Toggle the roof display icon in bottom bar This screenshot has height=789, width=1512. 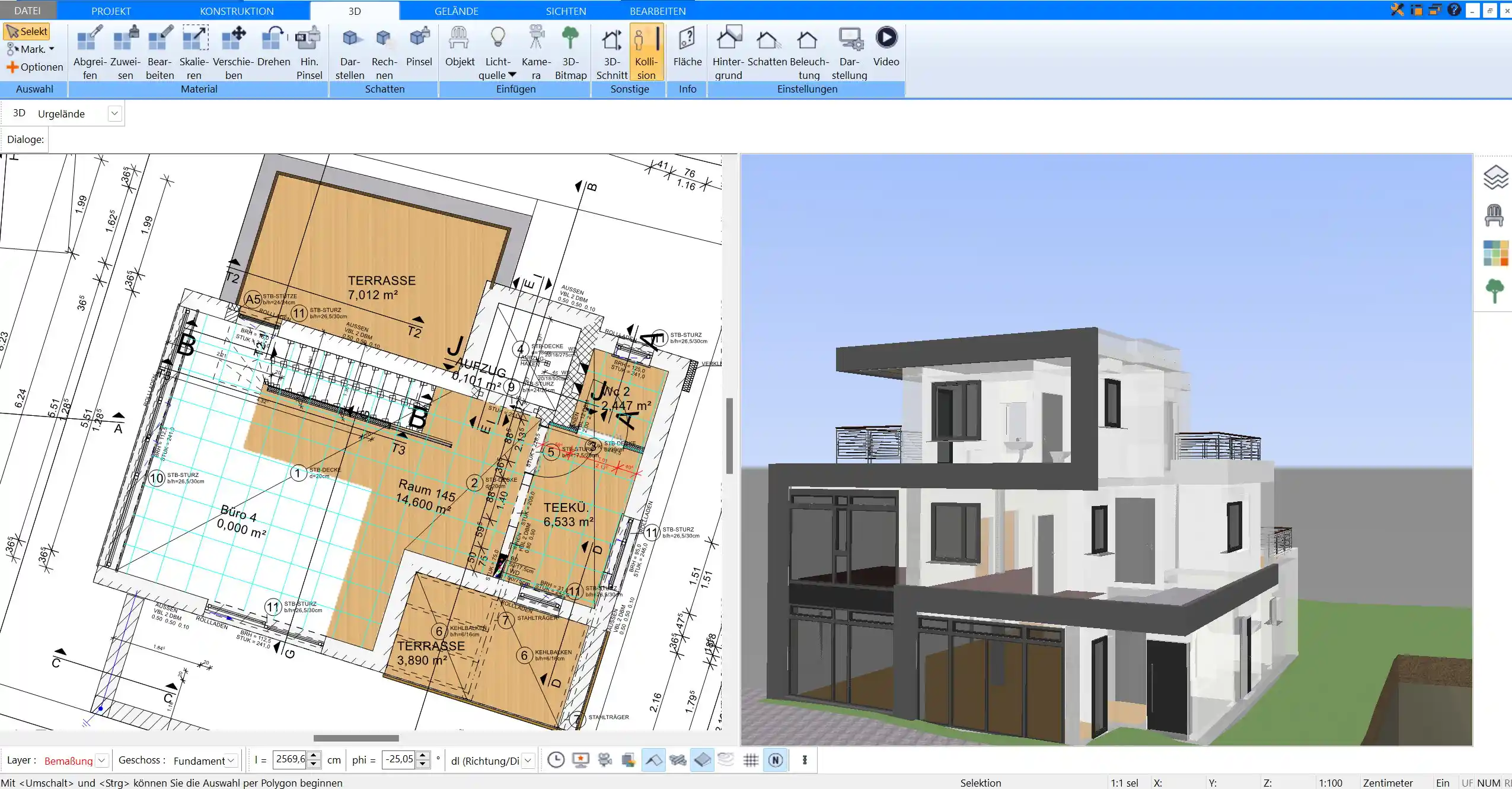click(653, 760)
